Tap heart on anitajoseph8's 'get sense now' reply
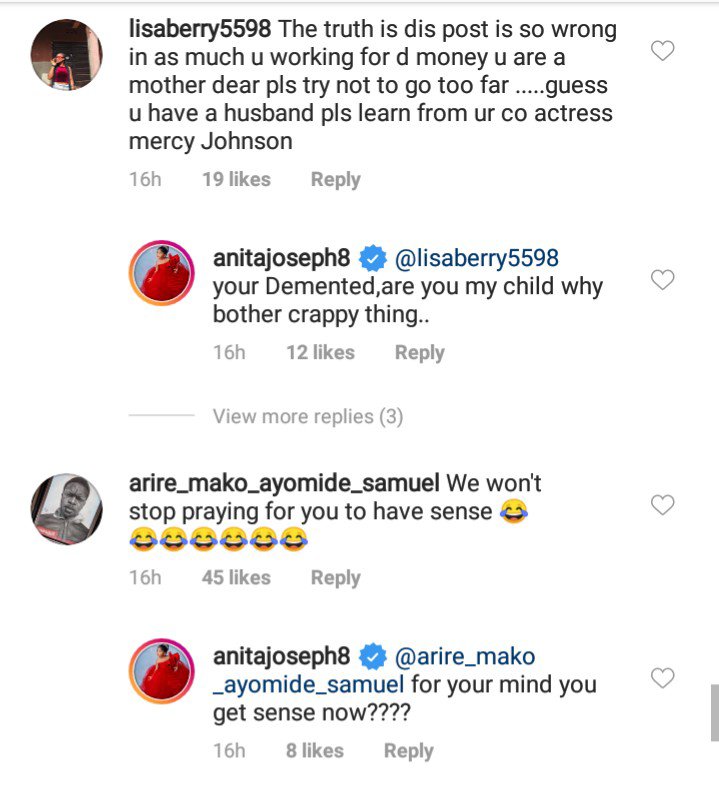 tap(662, 678)
